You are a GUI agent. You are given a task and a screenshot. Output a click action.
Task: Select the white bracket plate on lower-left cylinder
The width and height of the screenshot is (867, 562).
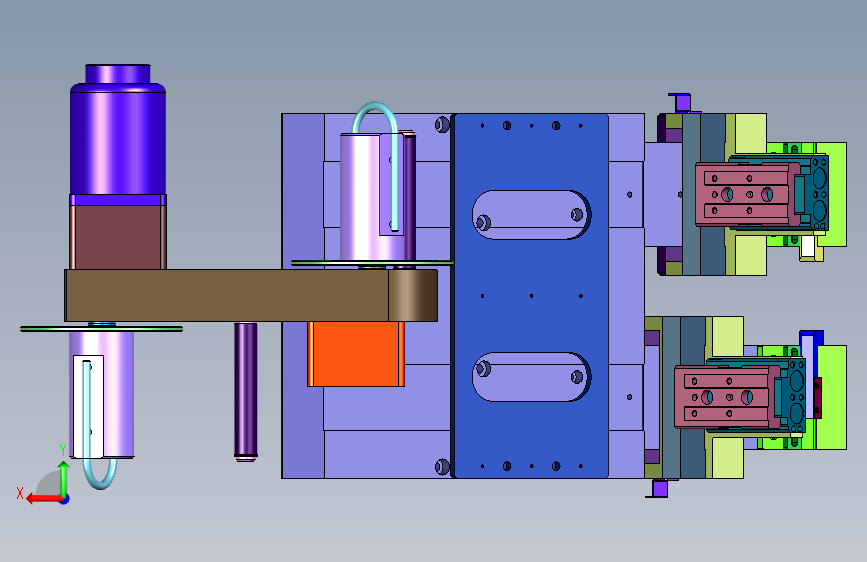click(x=88, y=407)
